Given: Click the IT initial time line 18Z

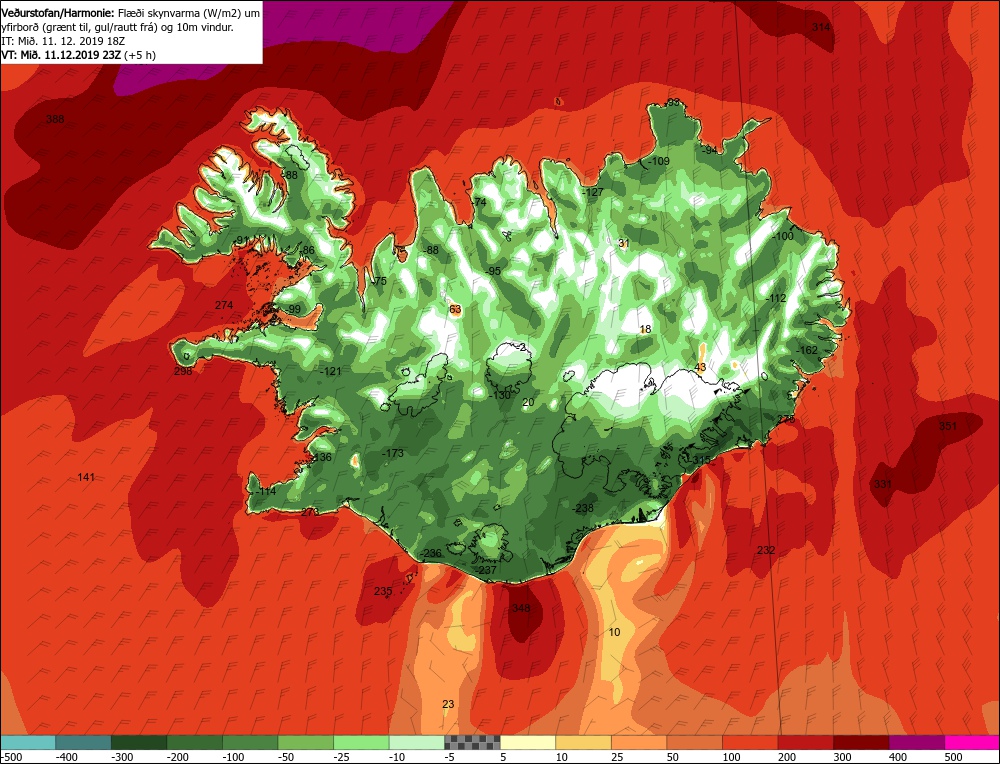Looking at the screenshot, I should click(x=63, y=41).
